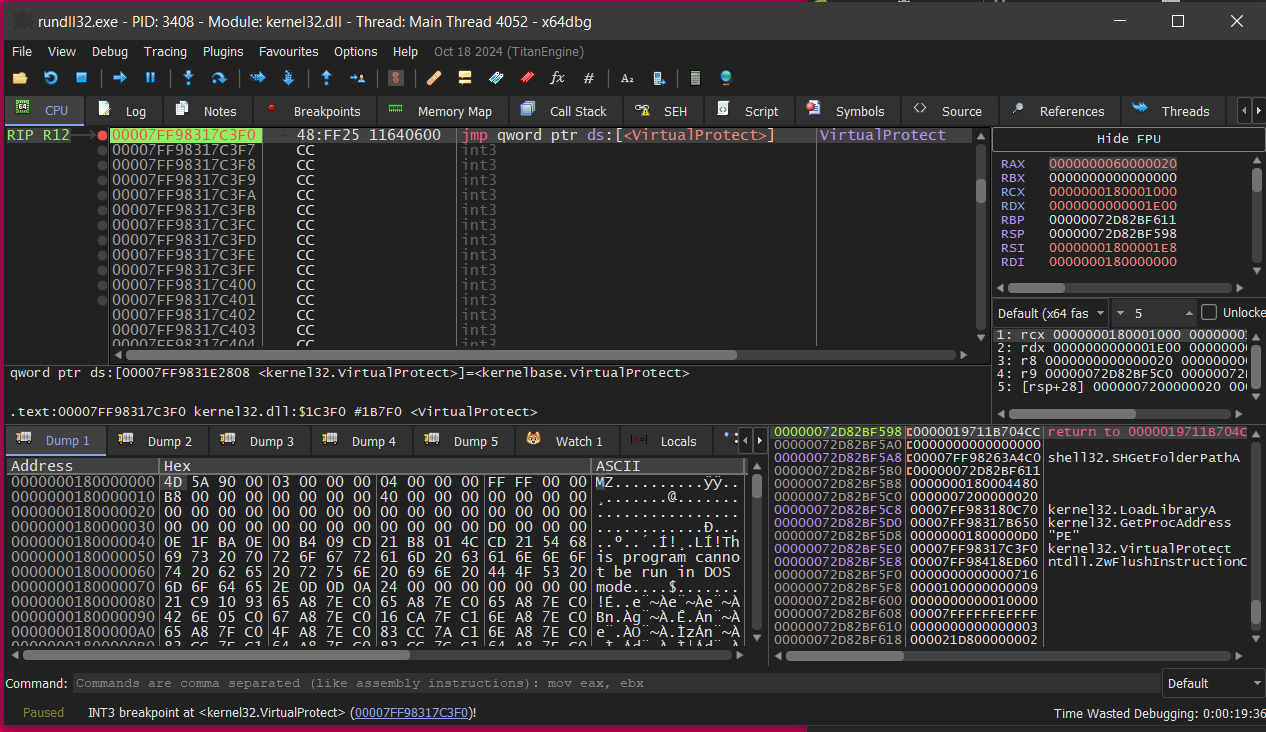Open the Tracing menu
This screenshot has width=1266, height=732.
coord(165,51)
